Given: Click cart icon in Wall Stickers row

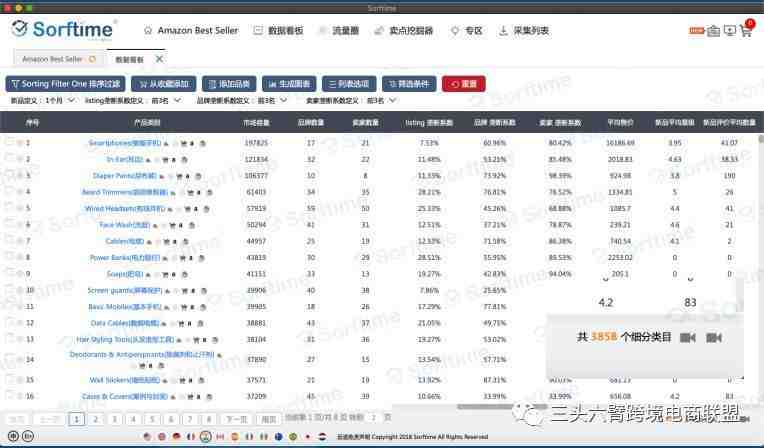Looking at the screenshot, I should 183,380.
